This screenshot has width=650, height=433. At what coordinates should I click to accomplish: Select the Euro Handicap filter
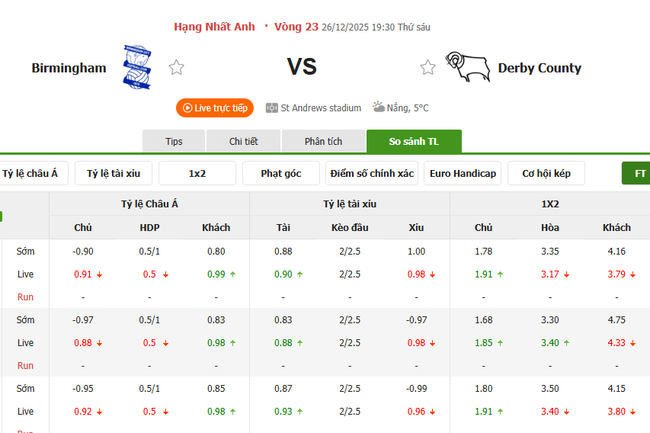click(462, 173)
